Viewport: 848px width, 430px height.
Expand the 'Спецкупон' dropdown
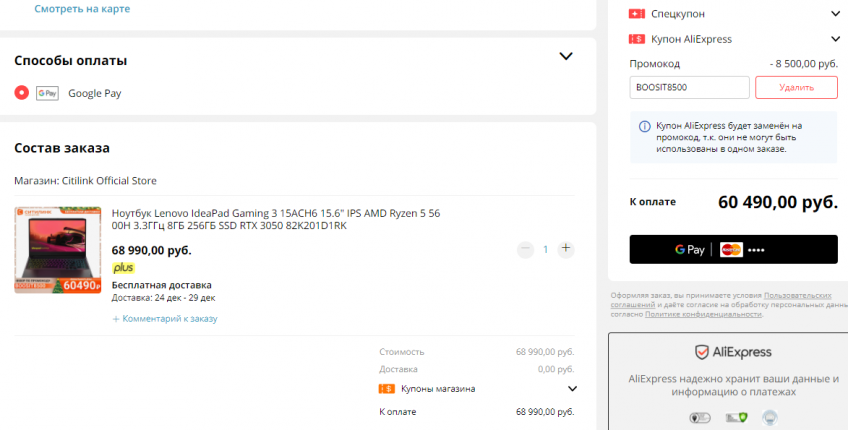[x=835, y=14]
